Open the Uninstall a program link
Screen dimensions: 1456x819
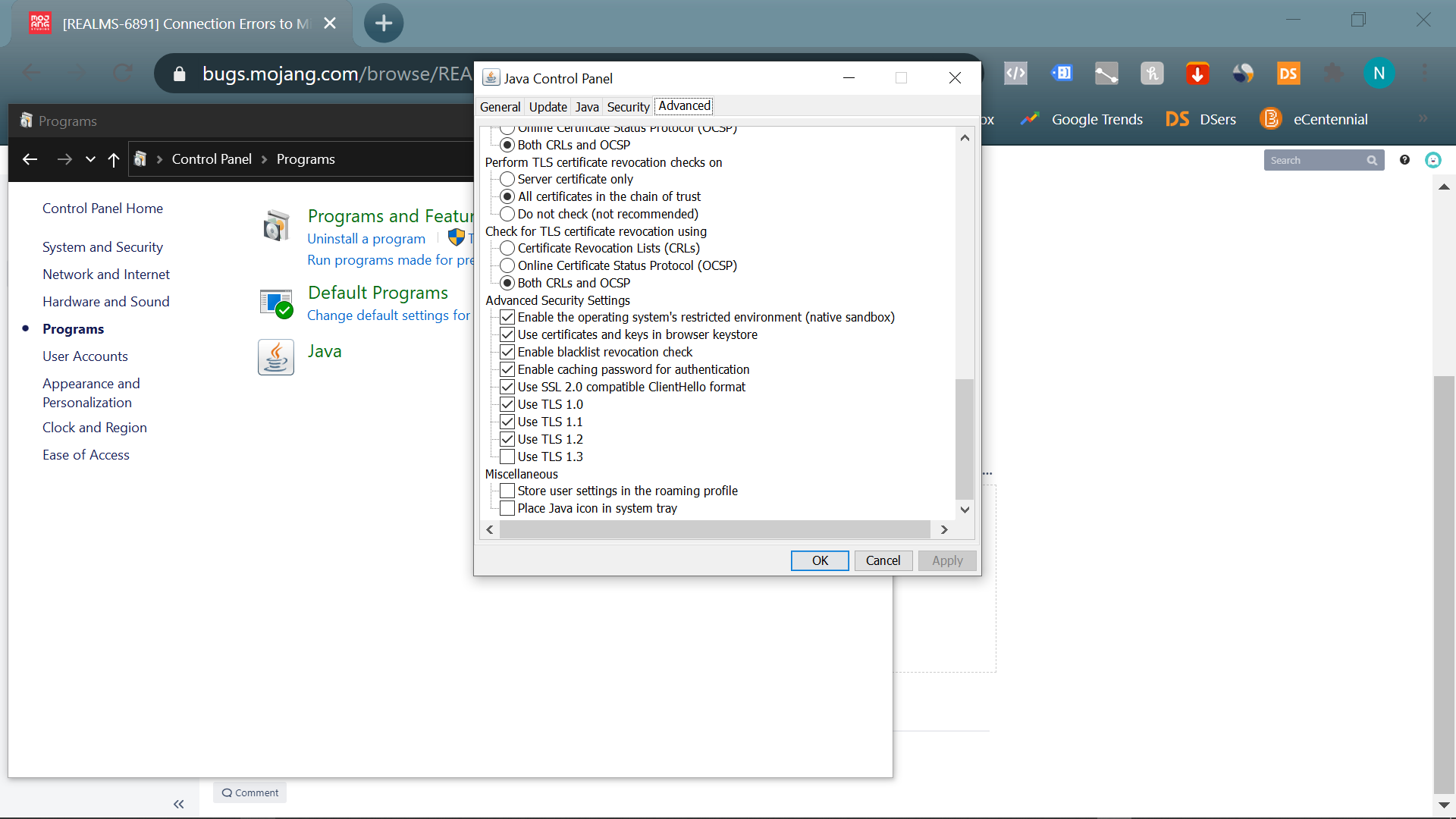(x=366, y=239)
